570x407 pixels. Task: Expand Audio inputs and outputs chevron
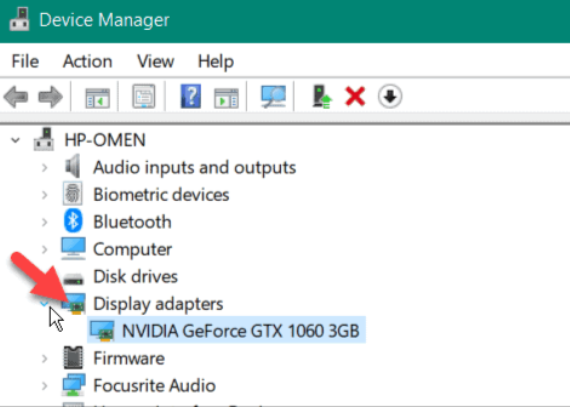pyautogui.click(x=45, y=168)
